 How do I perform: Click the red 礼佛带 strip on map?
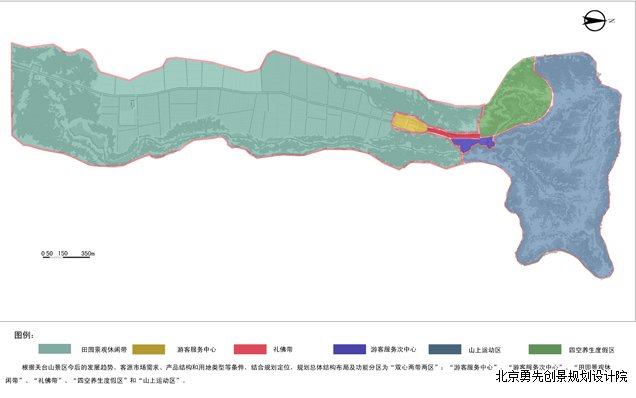[x=452, y=132]
